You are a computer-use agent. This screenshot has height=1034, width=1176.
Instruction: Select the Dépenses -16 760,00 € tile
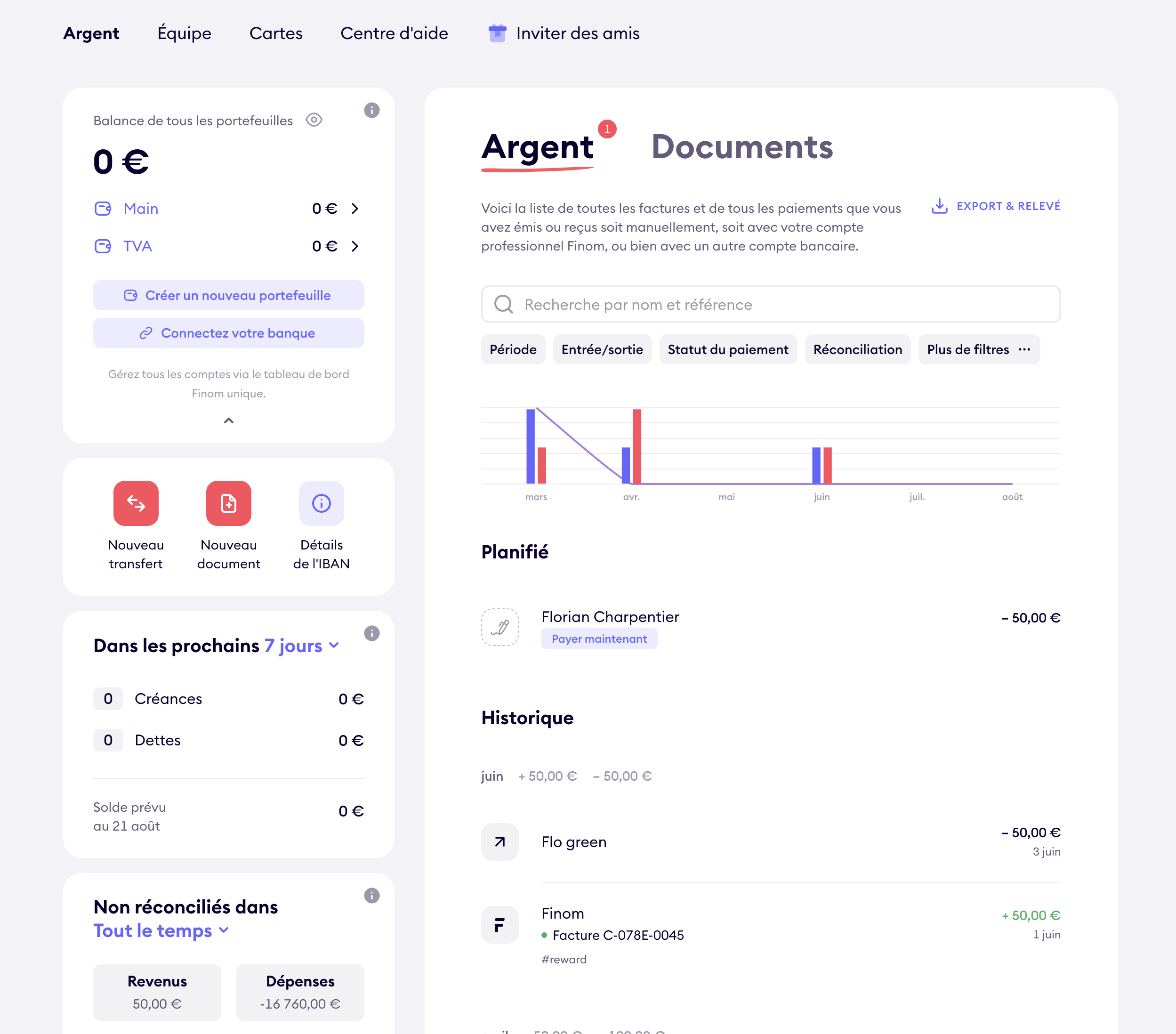coord(300,993)
